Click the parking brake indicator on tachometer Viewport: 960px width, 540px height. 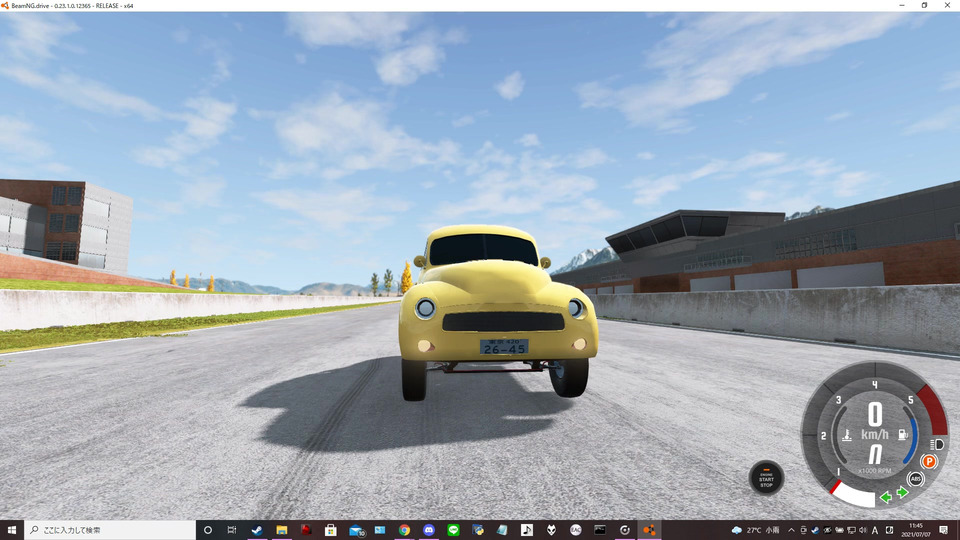point(929,461)
